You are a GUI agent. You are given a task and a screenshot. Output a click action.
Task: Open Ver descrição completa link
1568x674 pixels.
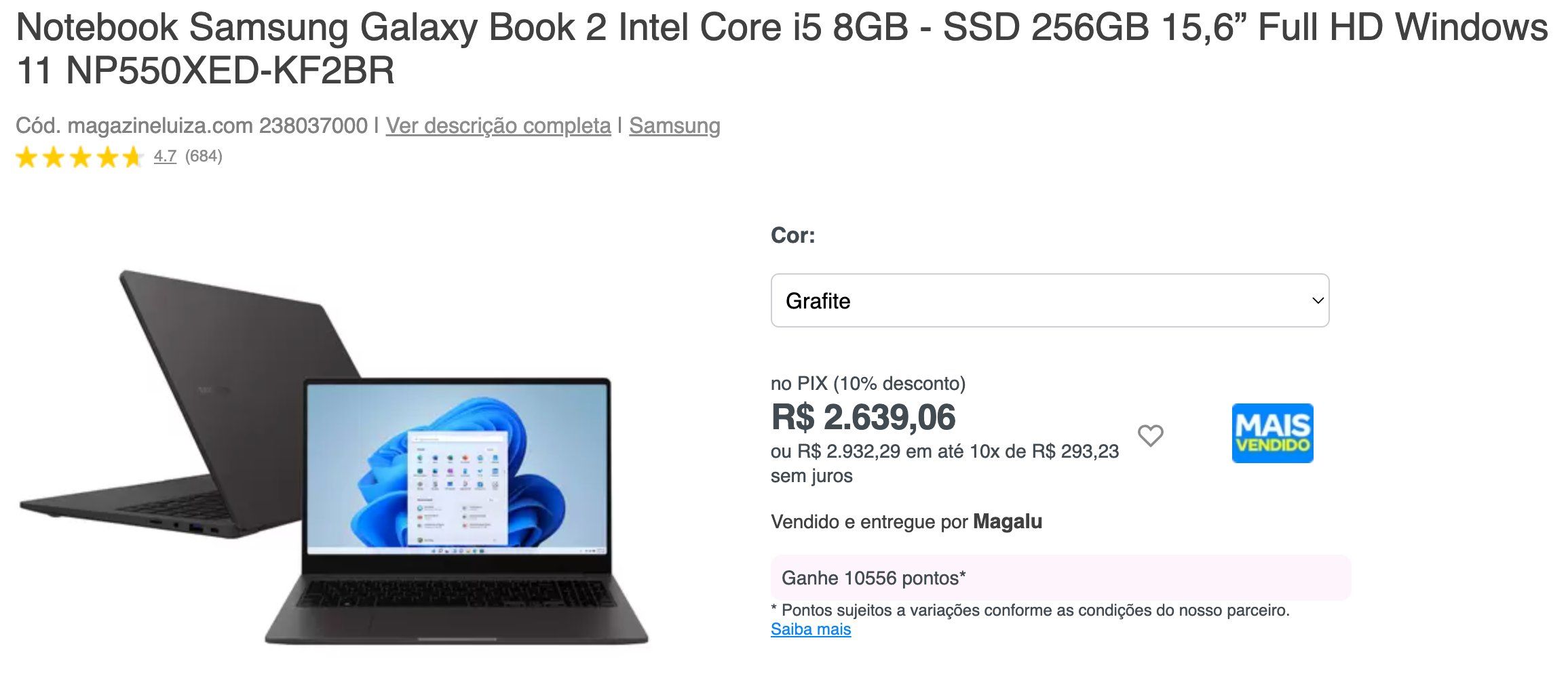[x=498, y=125]
